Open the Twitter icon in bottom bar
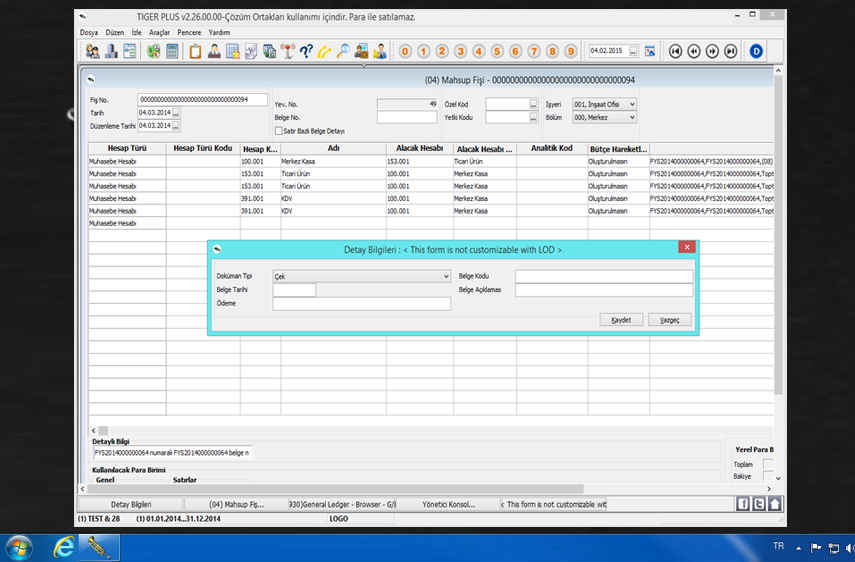The width and height of the screenshot is (855, 562). tap(759, 504)
